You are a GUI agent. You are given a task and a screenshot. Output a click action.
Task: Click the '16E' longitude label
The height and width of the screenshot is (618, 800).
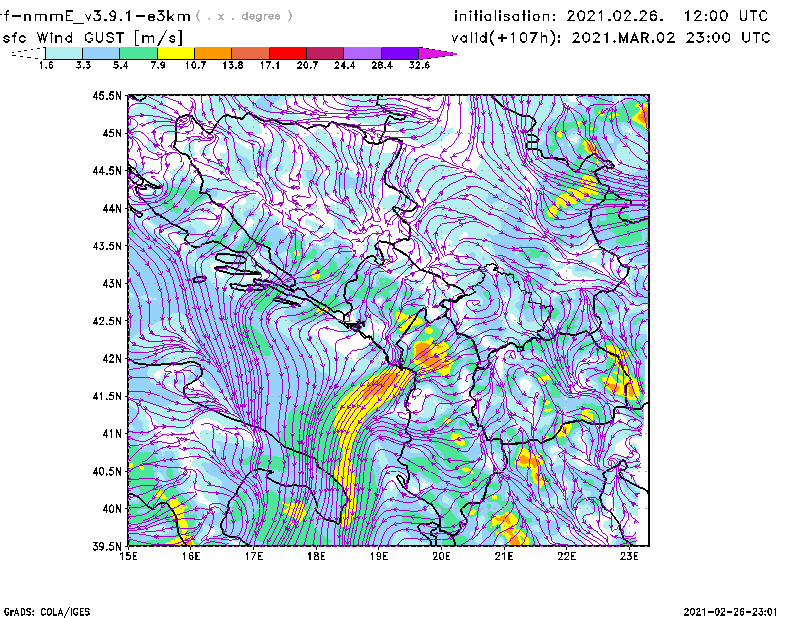pyautogui.click(x=191, y=556)
